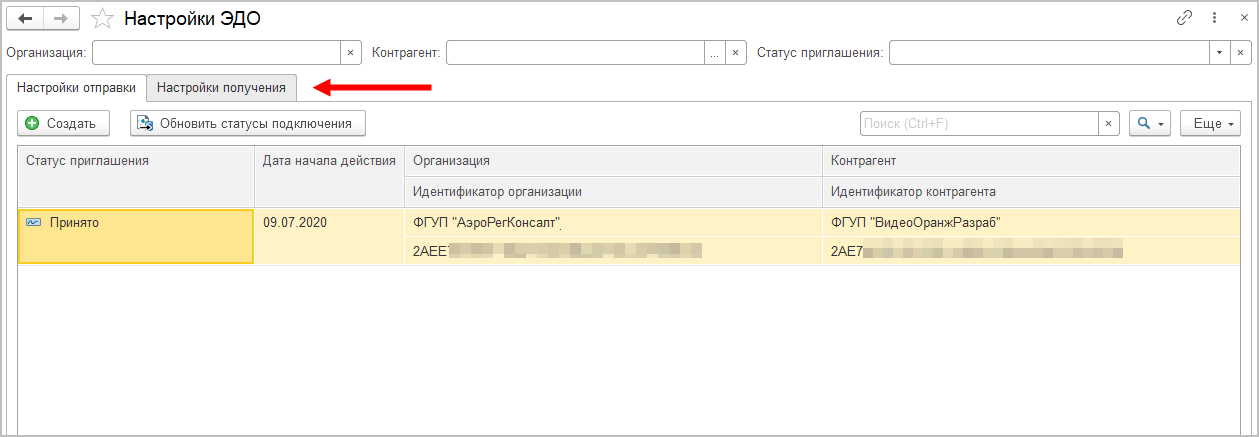This screenshot has width=1259, height=437.
Task: Open Контрагент selection with ellipsis button
Action: coord(715,53)
